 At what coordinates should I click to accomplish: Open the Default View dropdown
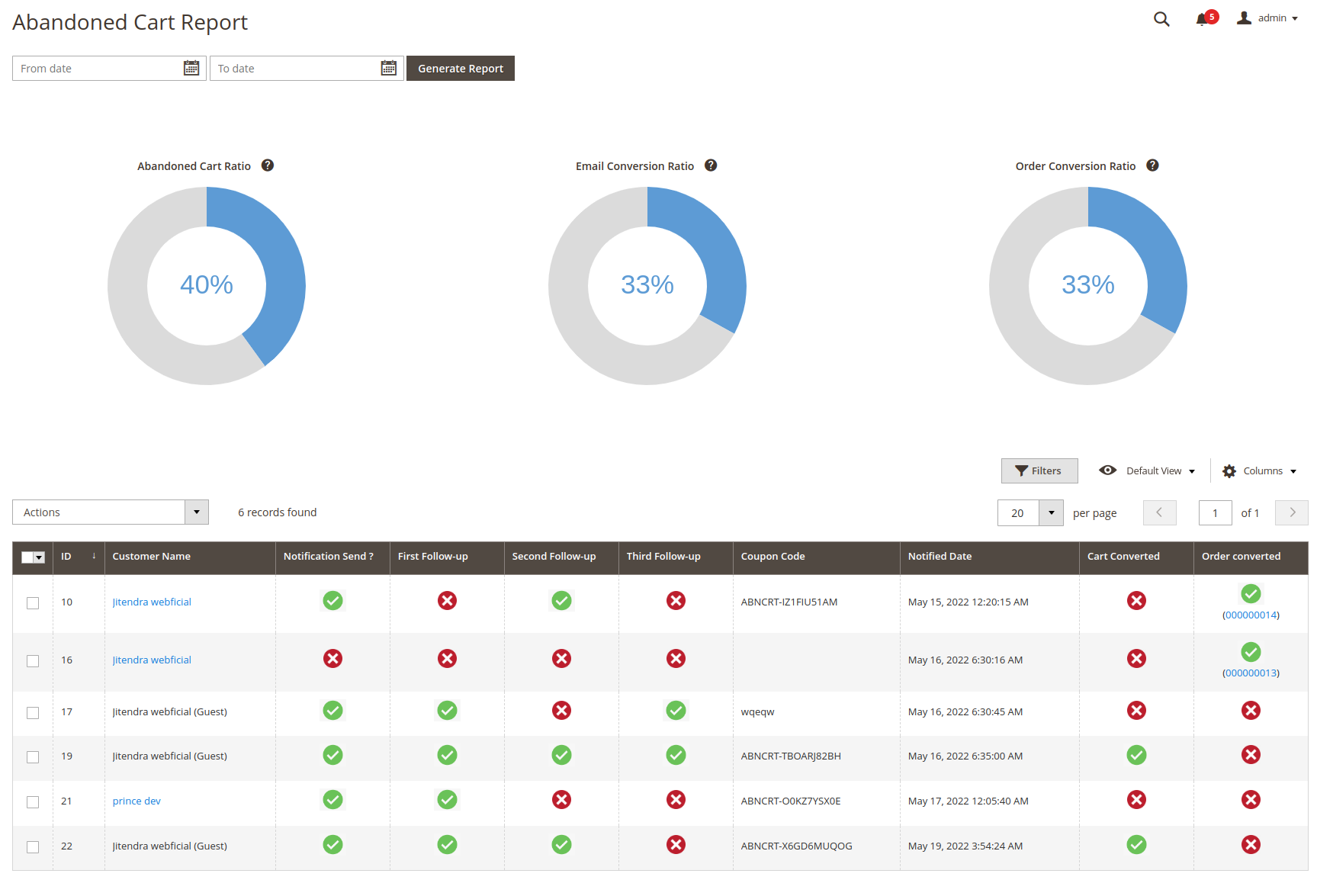point(1147,471)
